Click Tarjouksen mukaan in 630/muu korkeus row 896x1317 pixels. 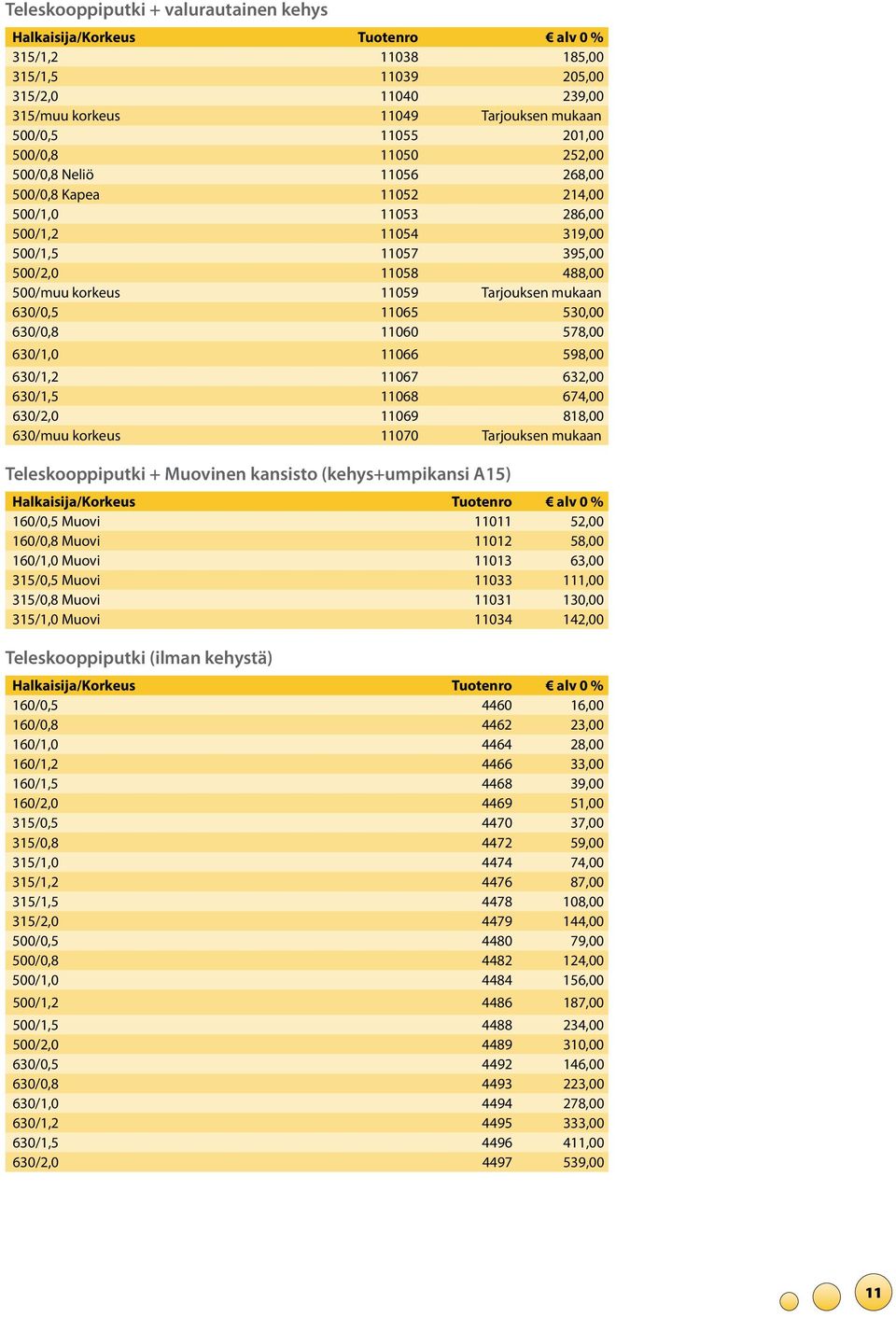541,435
